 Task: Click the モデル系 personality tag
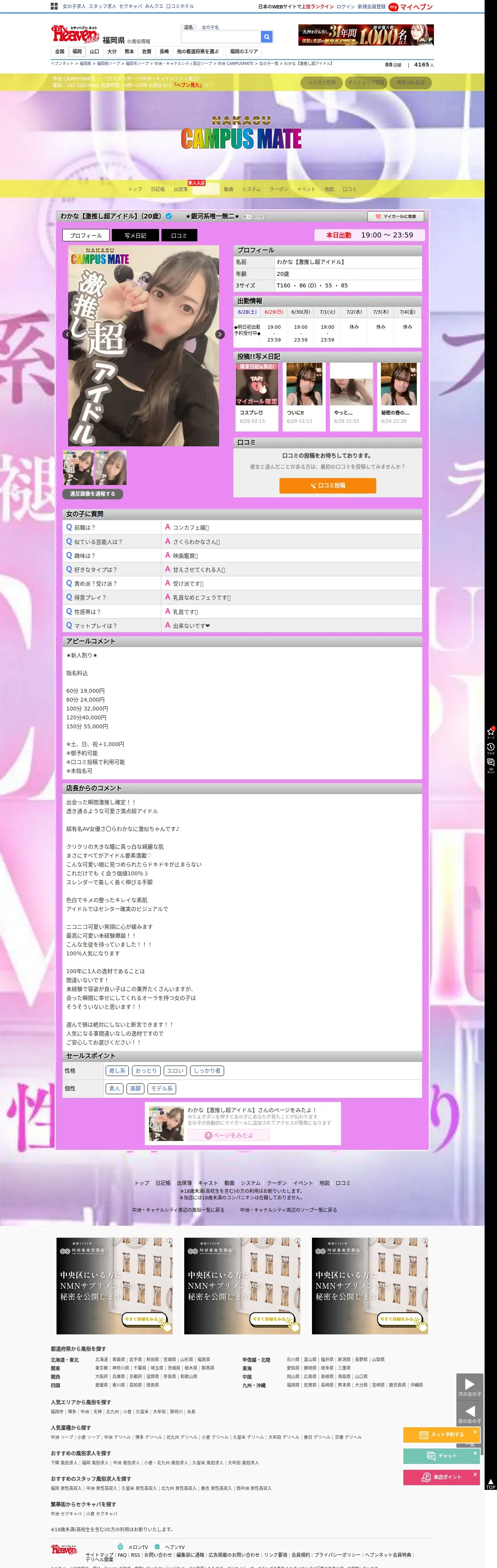tap(162, 1088)
